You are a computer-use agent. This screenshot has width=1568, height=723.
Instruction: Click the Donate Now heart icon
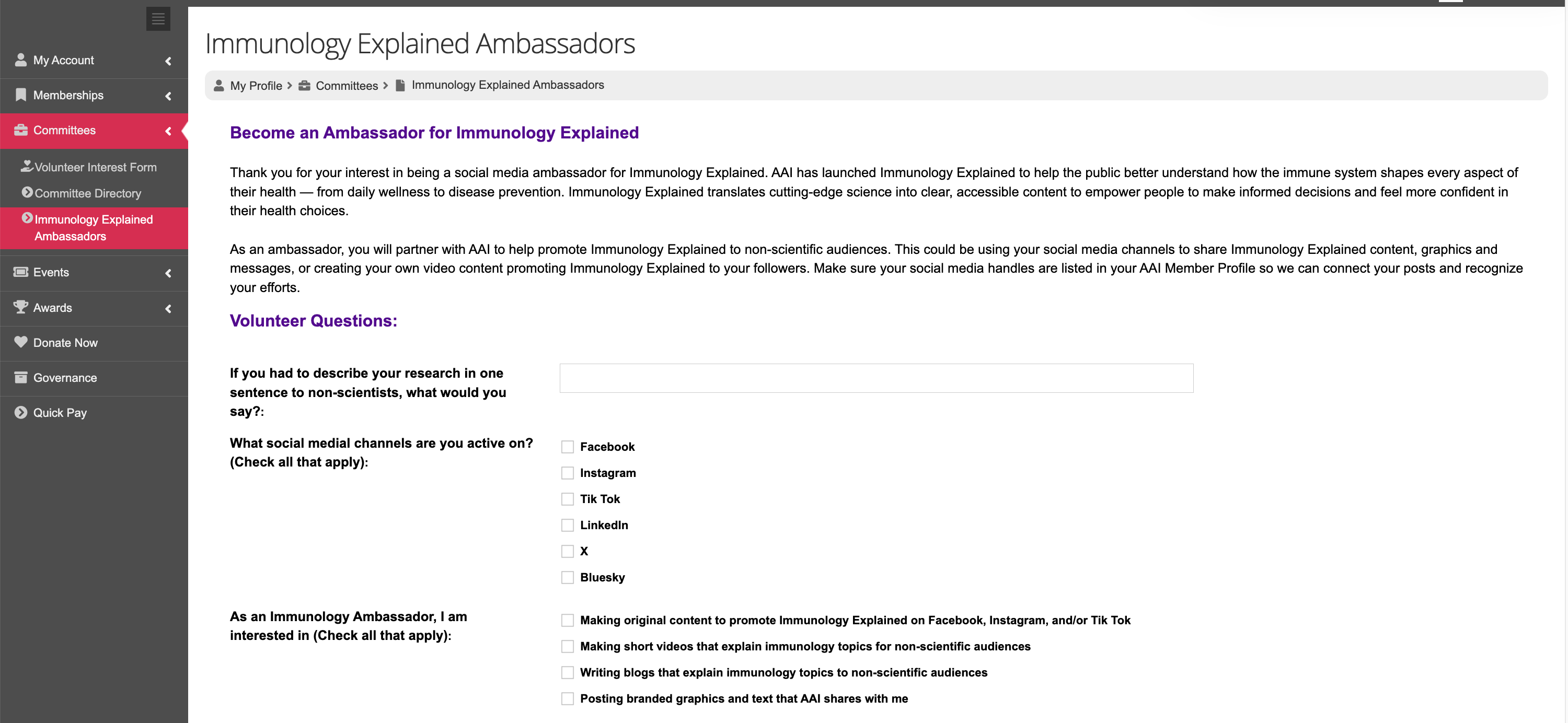(21, 342)
